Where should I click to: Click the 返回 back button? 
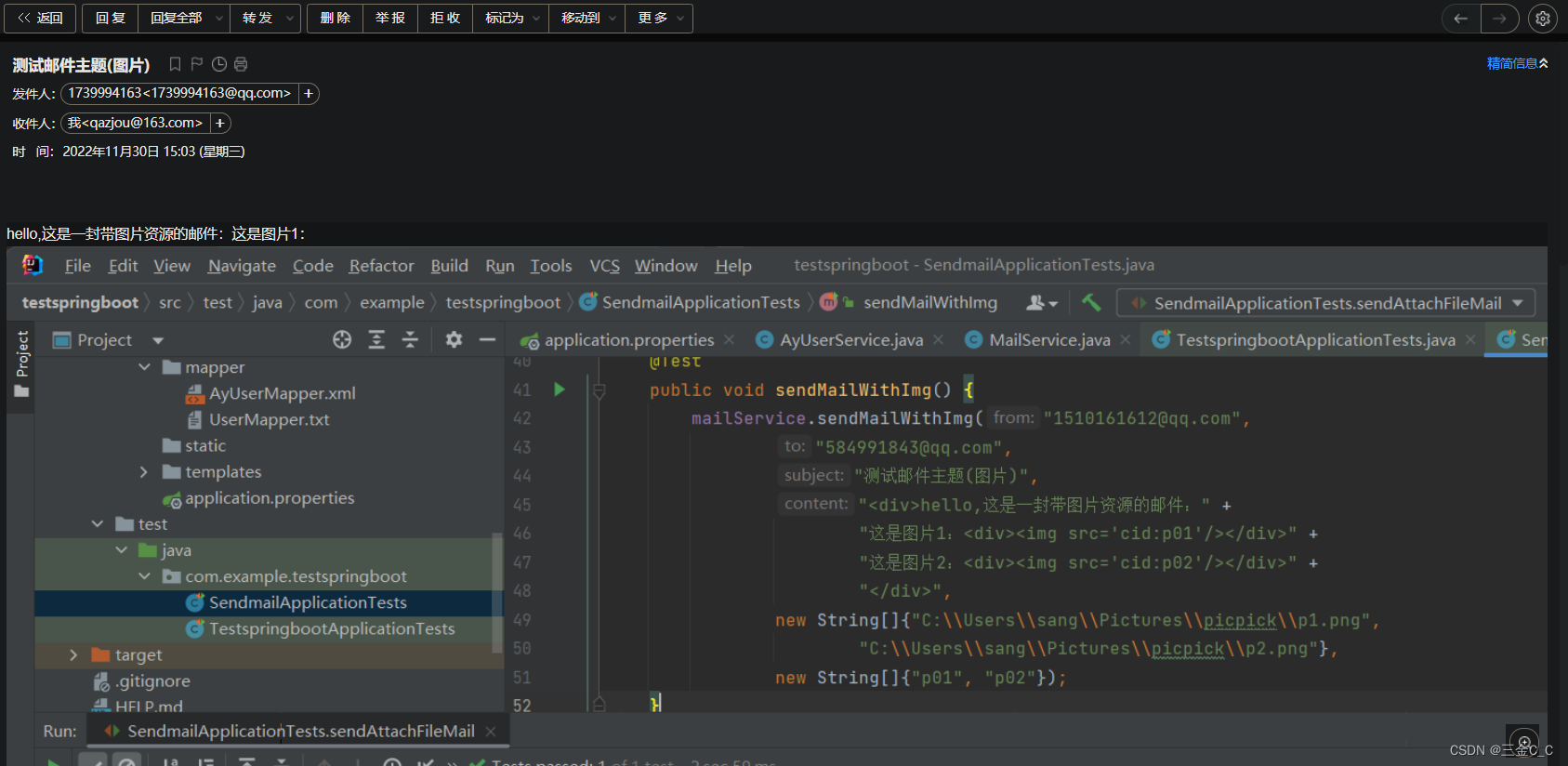click(40, 18)
